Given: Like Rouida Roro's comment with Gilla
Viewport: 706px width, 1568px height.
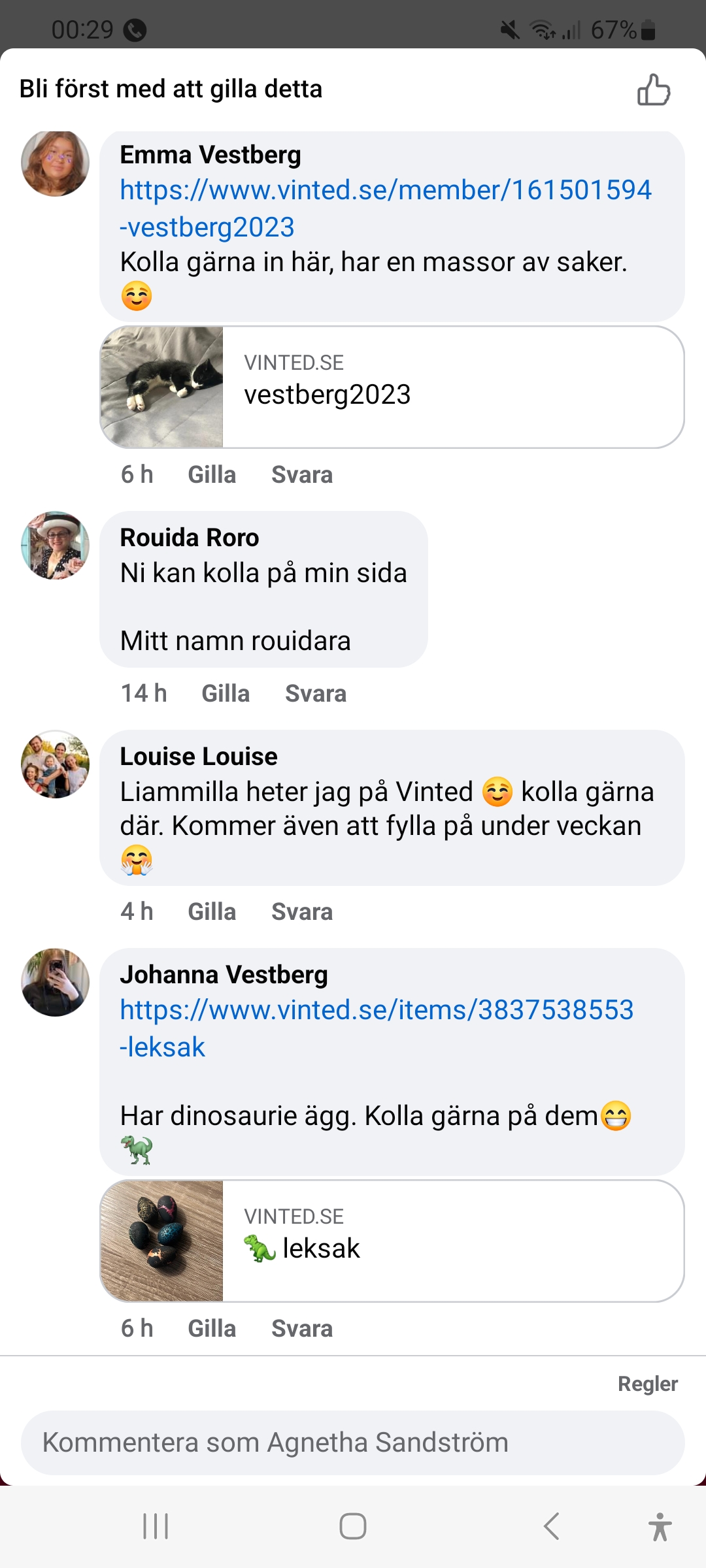Looking at the screenshot, I should point(226,694).
